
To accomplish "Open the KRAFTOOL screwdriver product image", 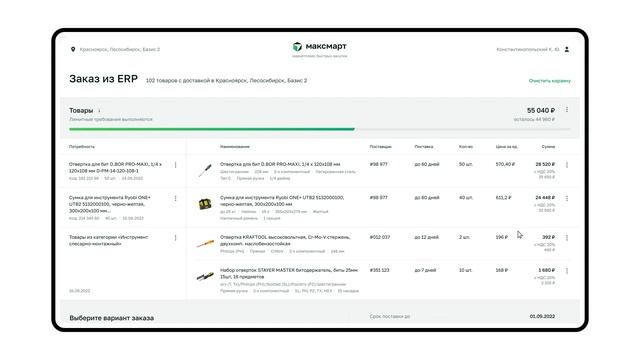I will [x=205, y=244].
